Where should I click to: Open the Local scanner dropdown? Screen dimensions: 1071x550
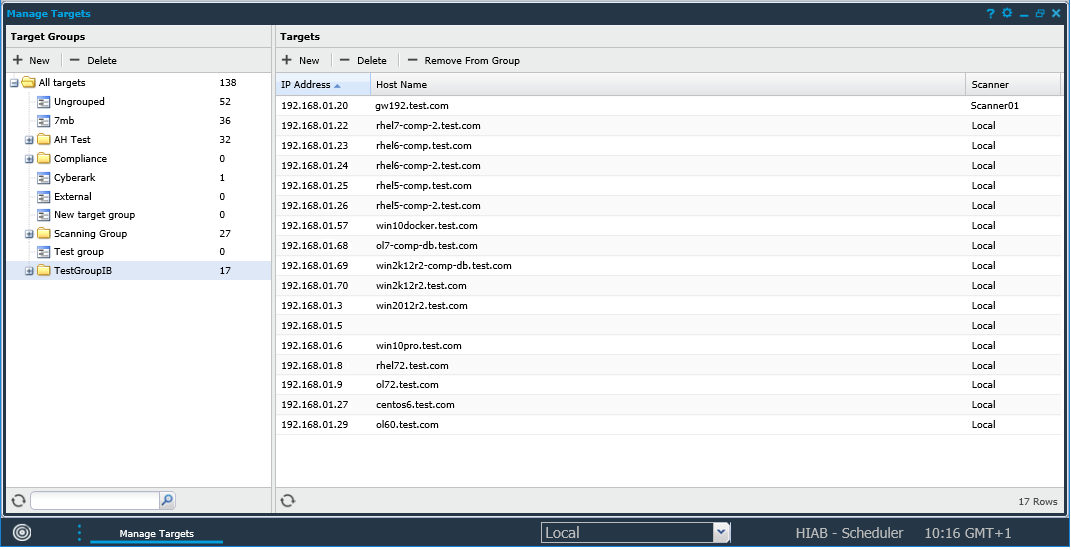coord(721,533)
